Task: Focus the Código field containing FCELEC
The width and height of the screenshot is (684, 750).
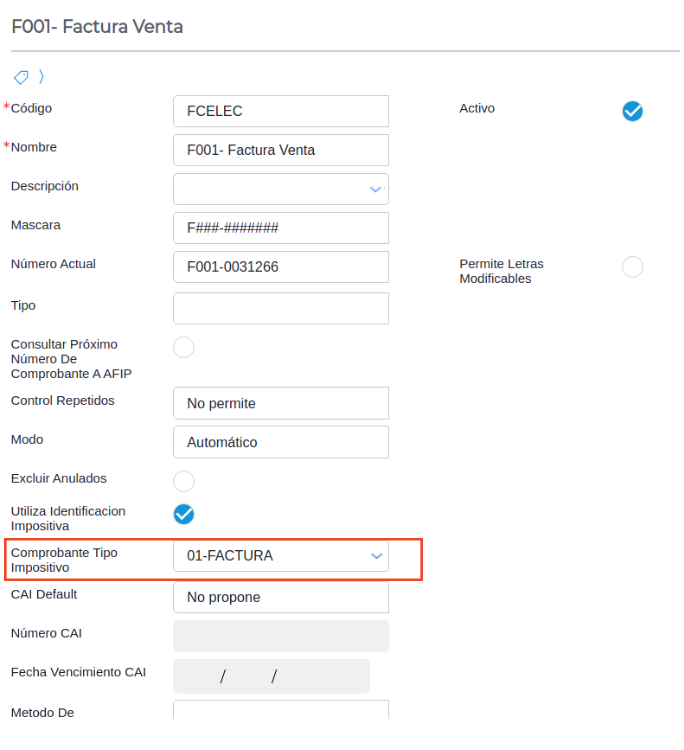Action: click(280, 111)
